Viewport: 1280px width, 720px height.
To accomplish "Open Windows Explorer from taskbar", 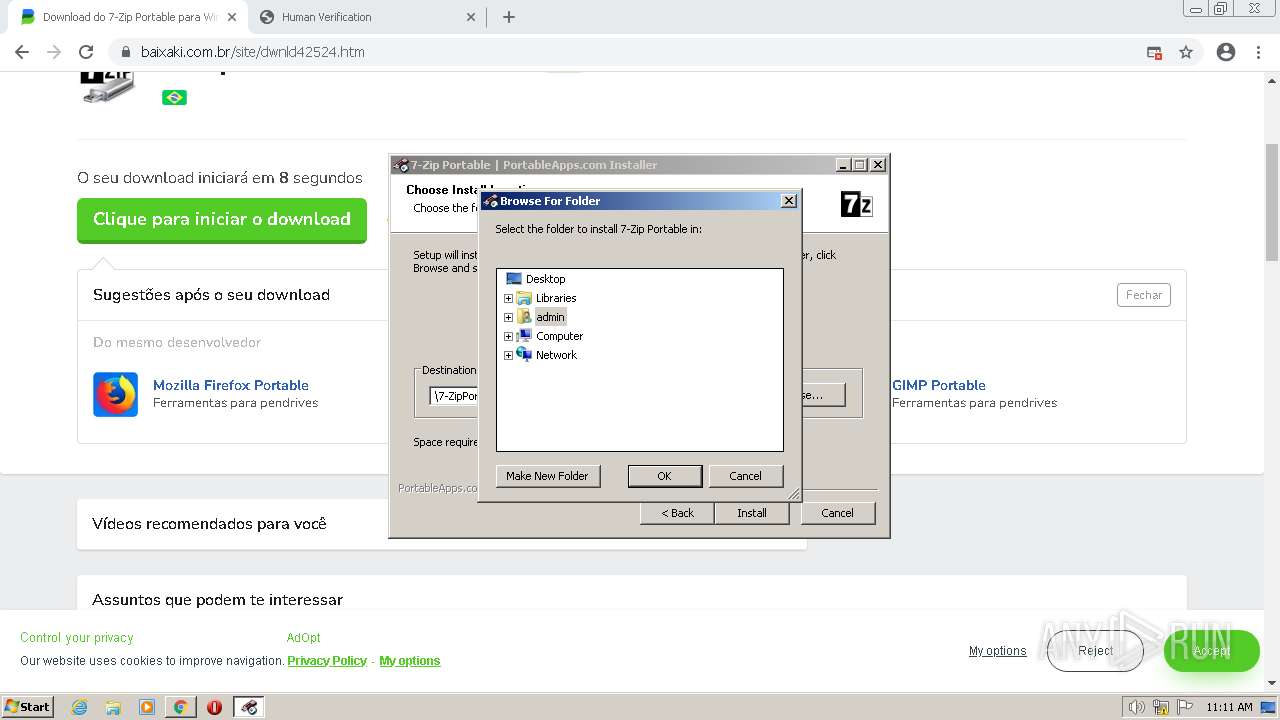I will (113, 707).
